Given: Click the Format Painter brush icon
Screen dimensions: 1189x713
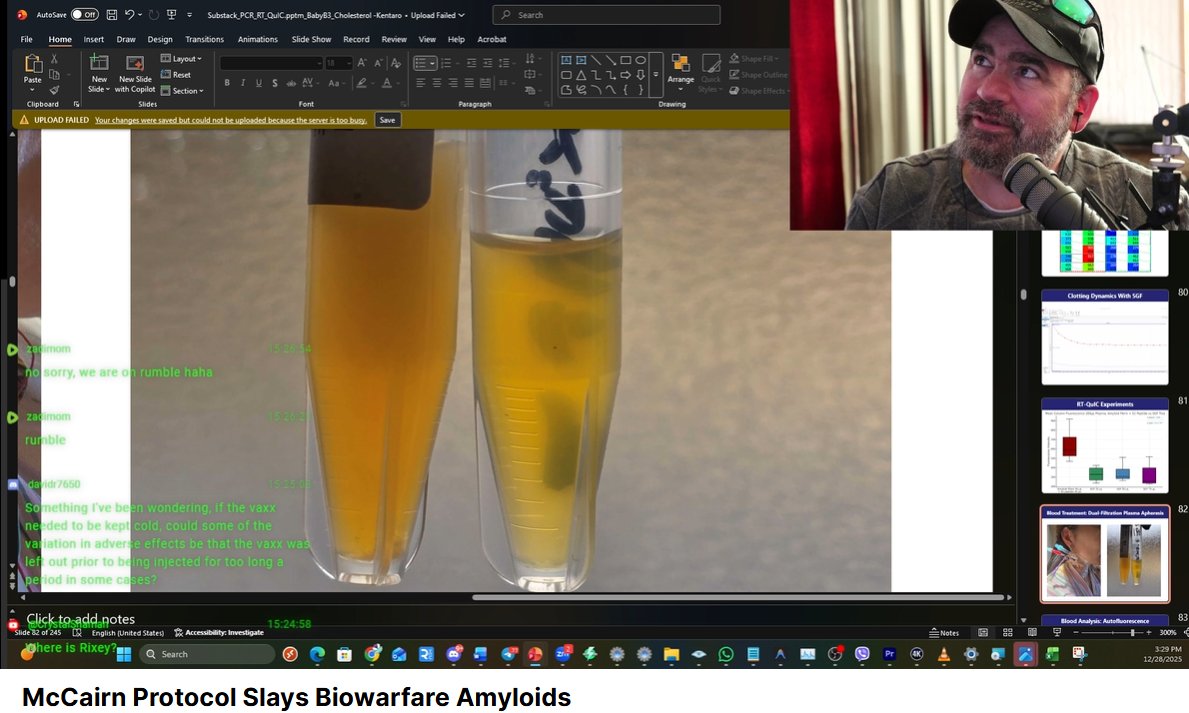Looking at the screenshot, I should (x=54, y=90).
